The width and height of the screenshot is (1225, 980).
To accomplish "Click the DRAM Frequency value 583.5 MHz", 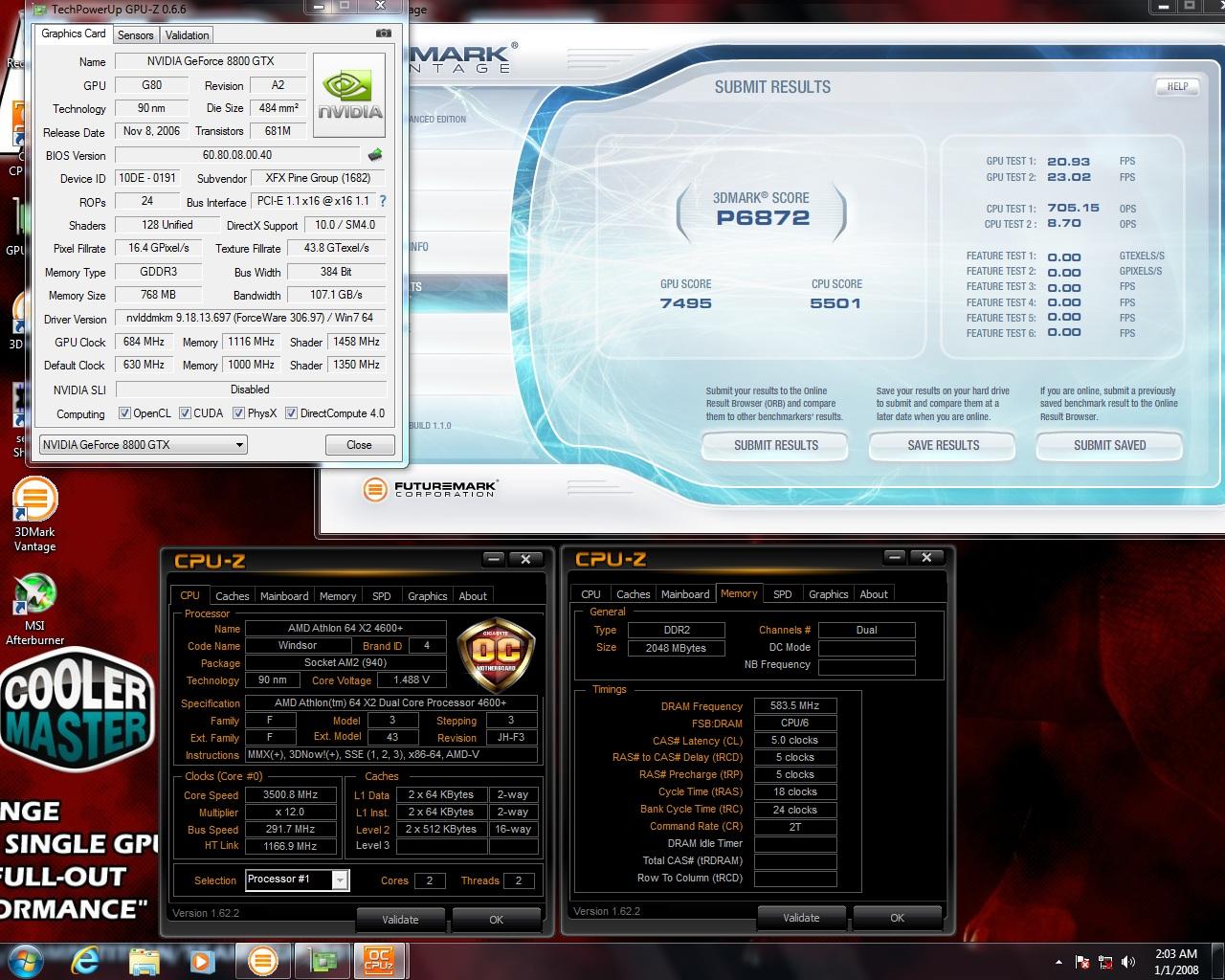I will tap(795, 705).
